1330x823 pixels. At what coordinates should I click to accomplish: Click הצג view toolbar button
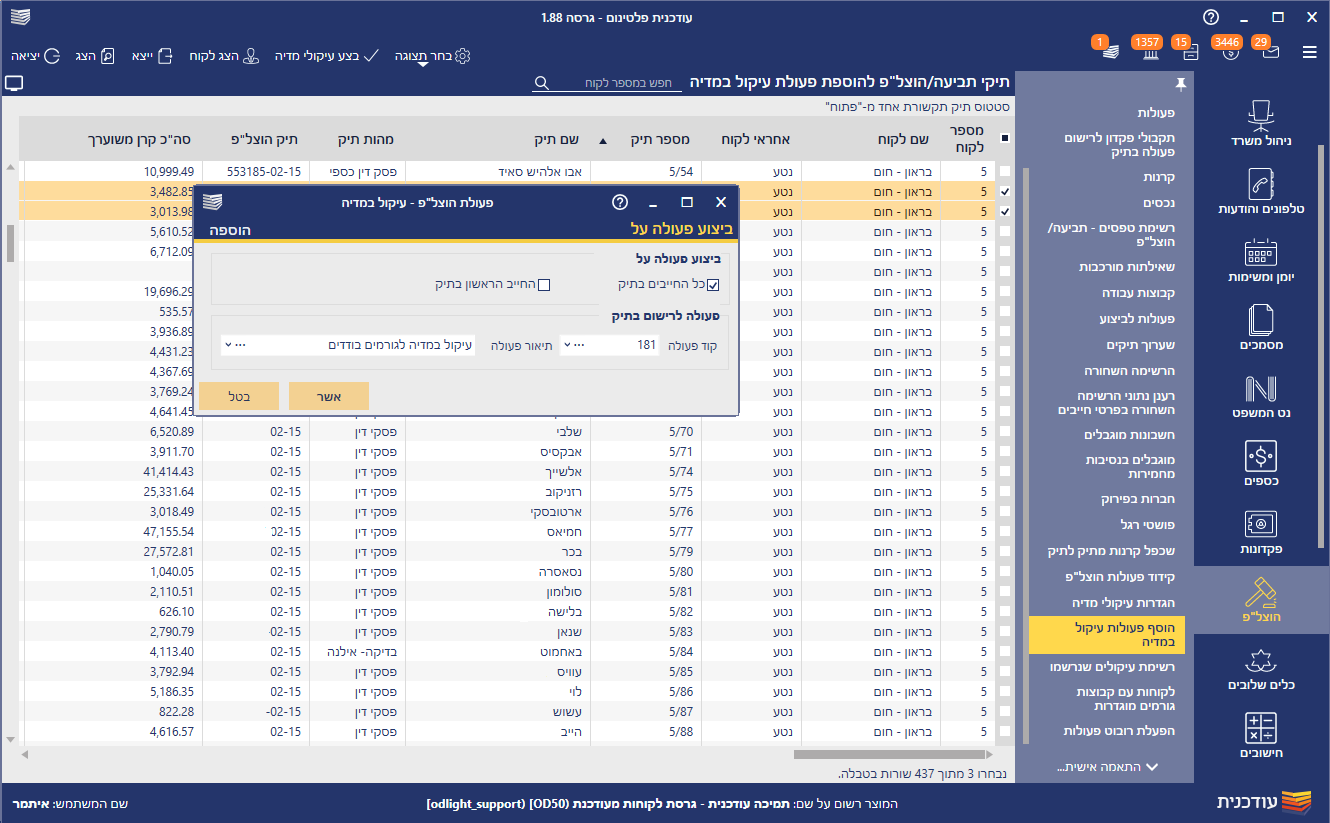coord(97,56)
